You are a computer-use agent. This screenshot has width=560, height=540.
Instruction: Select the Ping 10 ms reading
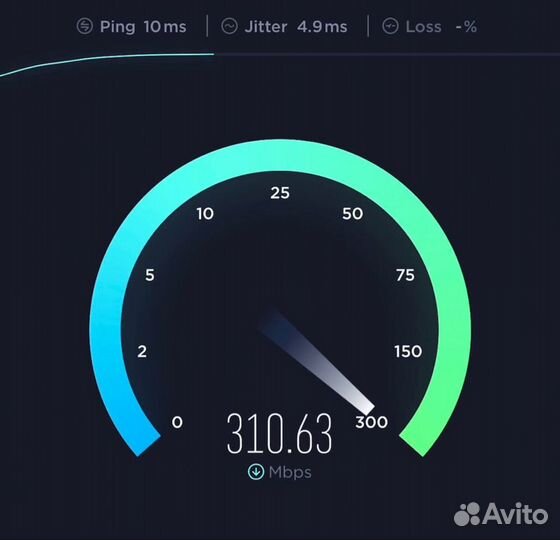143,27
